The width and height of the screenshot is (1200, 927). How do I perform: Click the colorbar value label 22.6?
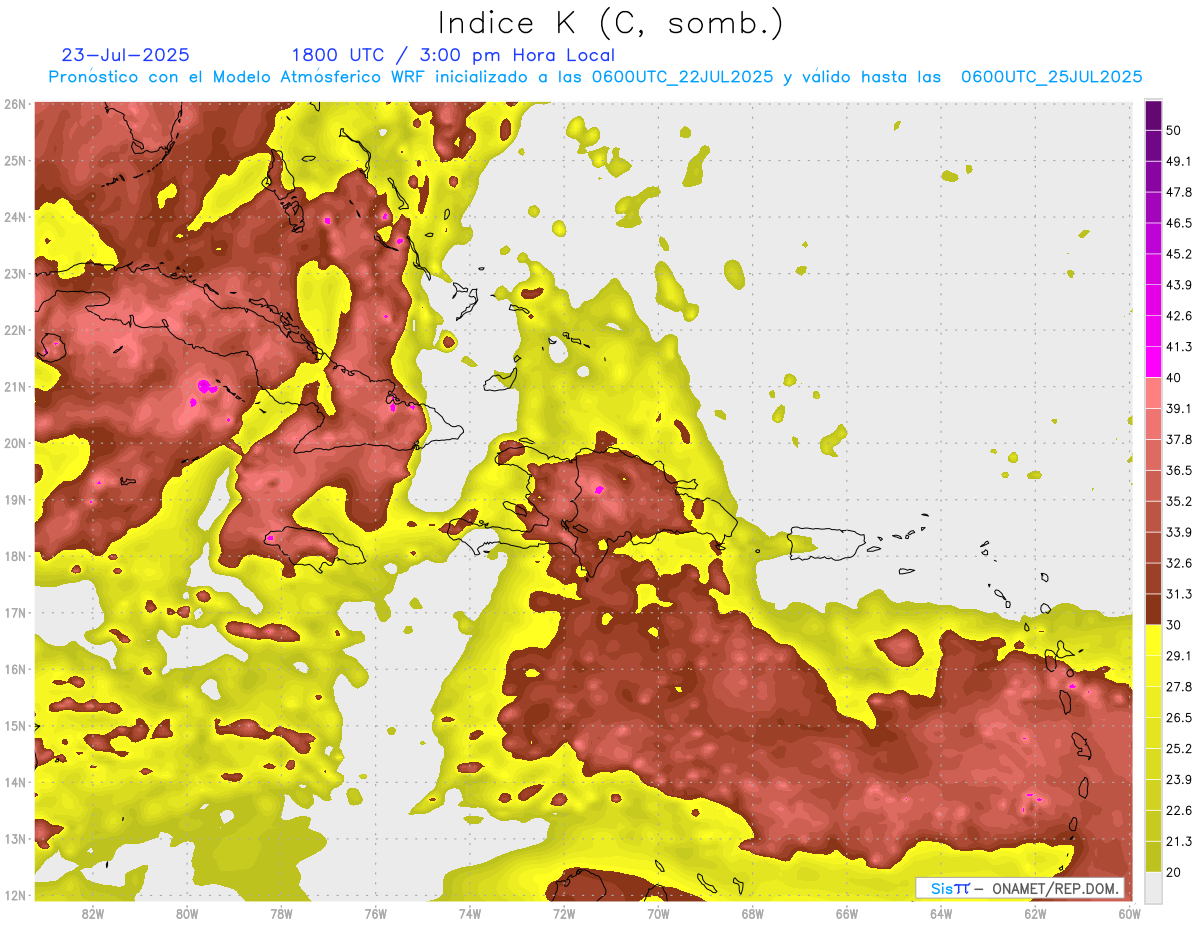[1179, 811]
